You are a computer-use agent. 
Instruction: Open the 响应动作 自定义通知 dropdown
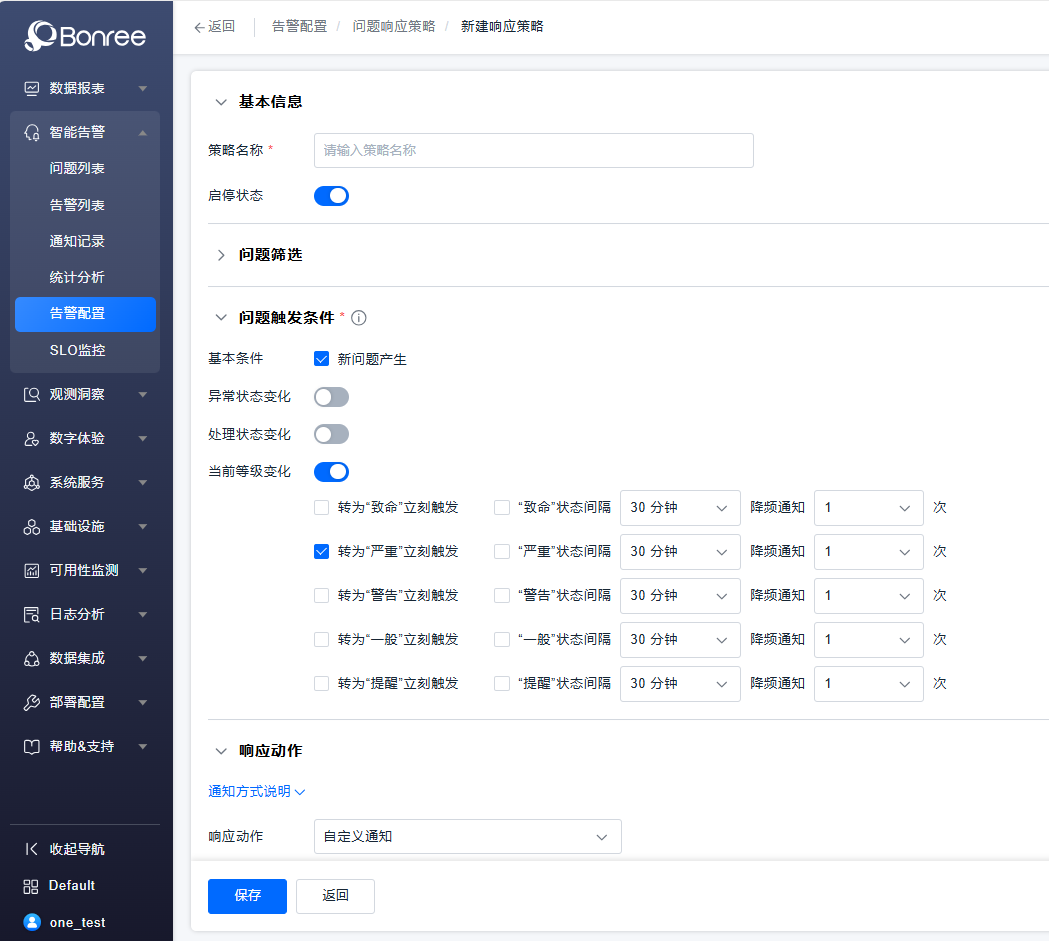pyautogui.click(x=467, y=836)
